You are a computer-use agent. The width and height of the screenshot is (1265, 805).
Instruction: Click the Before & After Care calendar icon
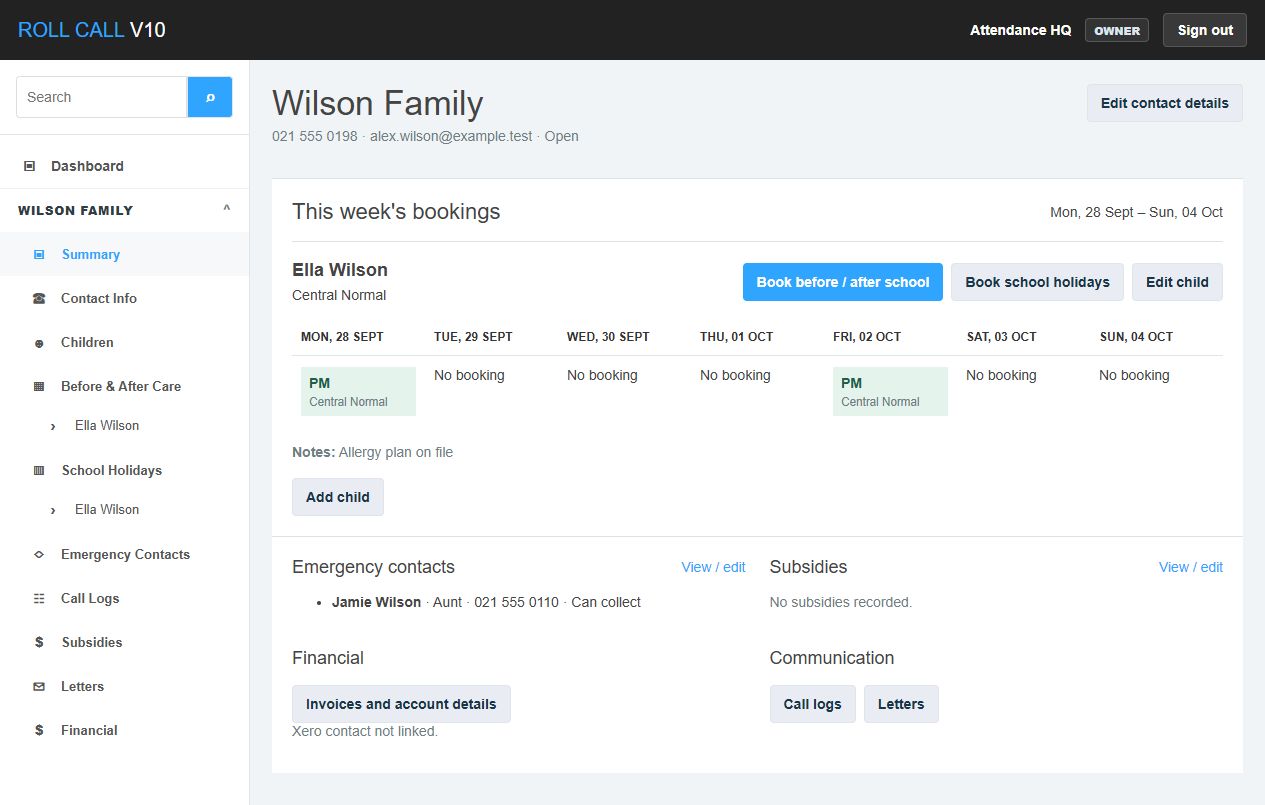click(x=39, y=386)
